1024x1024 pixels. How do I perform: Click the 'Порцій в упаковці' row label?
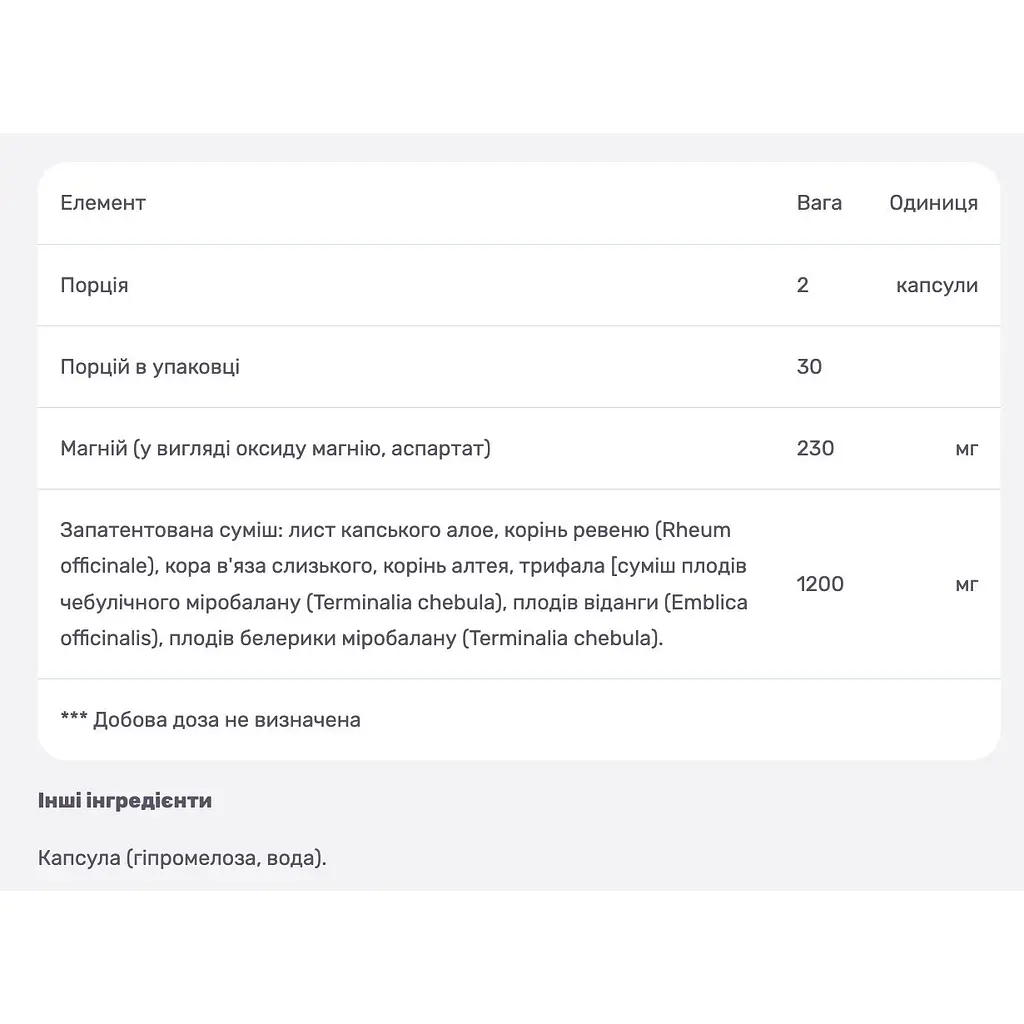150,367
